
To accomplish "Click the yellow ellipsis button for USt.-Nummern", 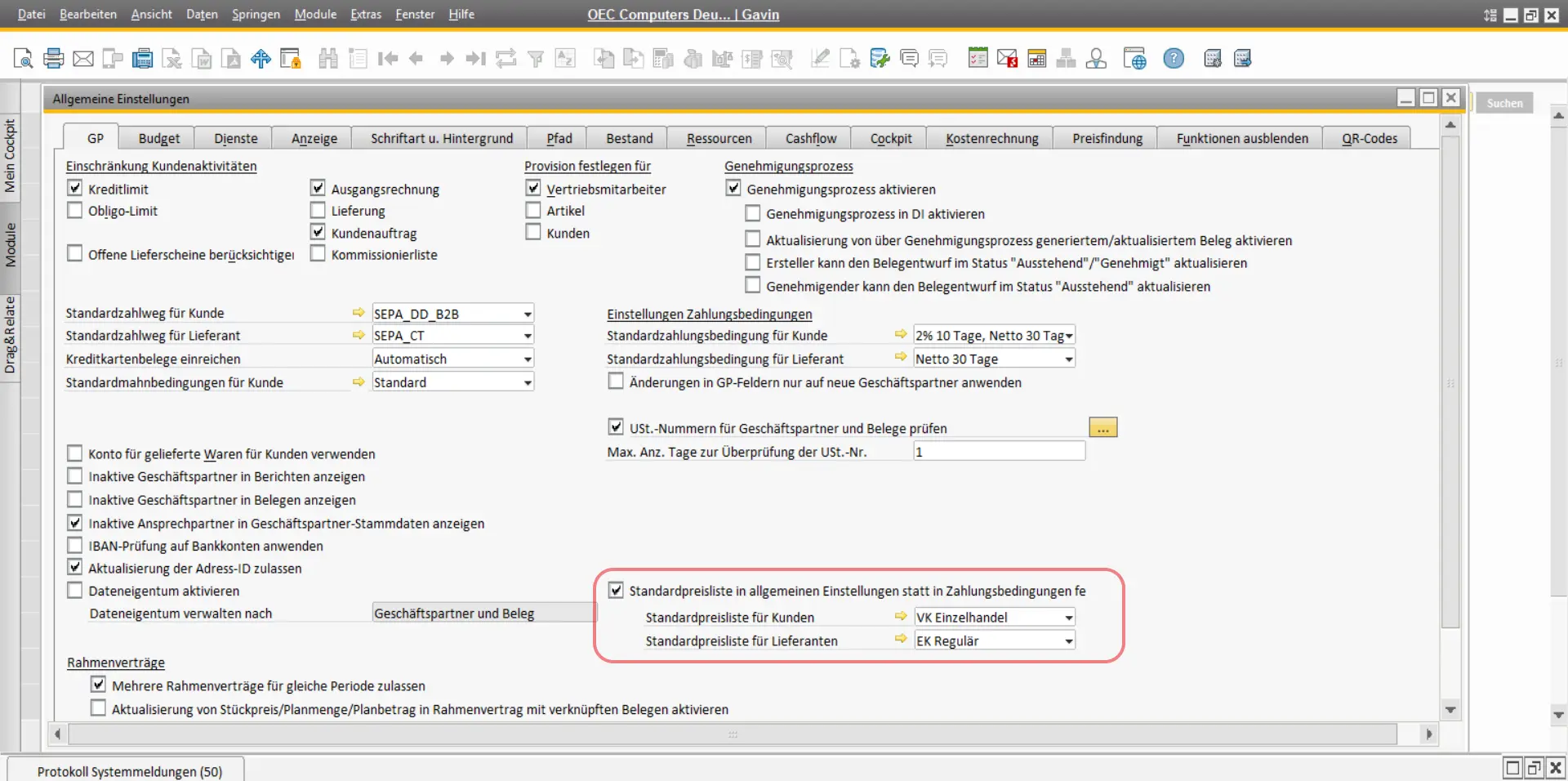I will (x=1103, y=427).
